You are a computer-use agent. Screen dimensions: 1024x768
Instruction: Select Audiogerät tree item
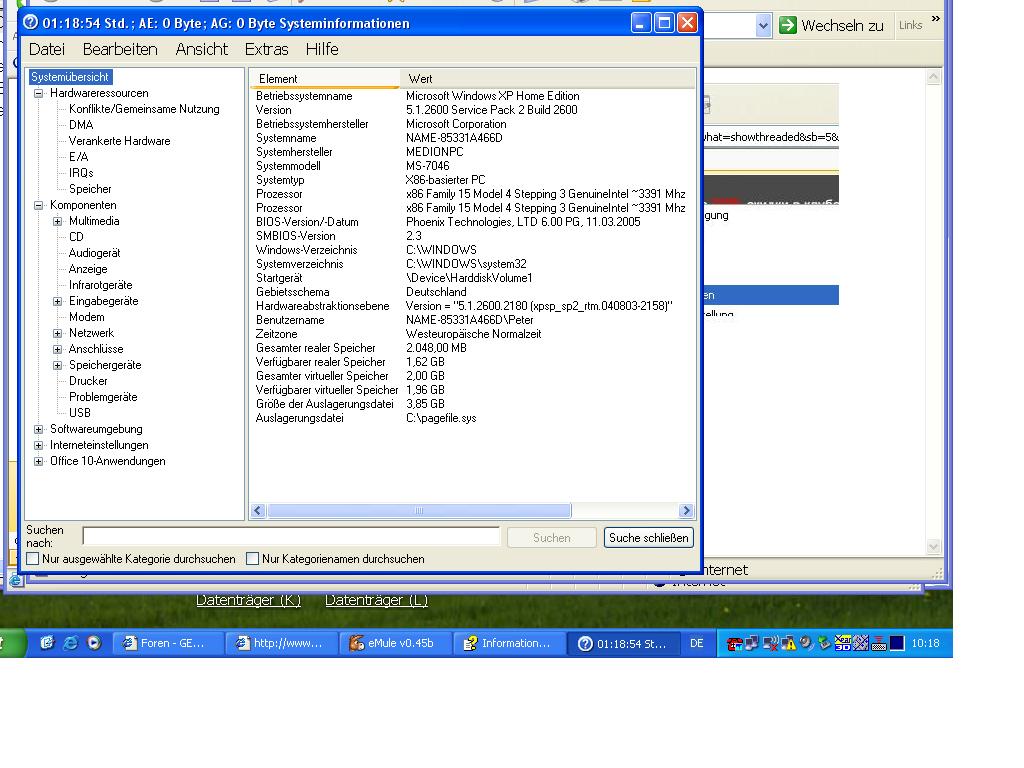94,253
